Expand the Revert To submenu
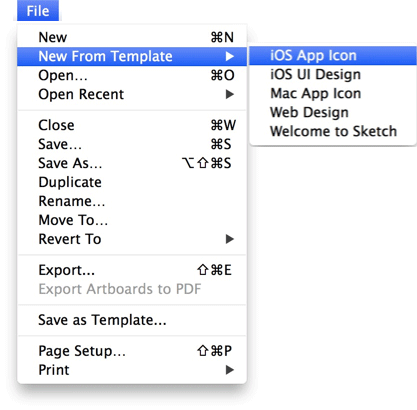 click(132, 239)
